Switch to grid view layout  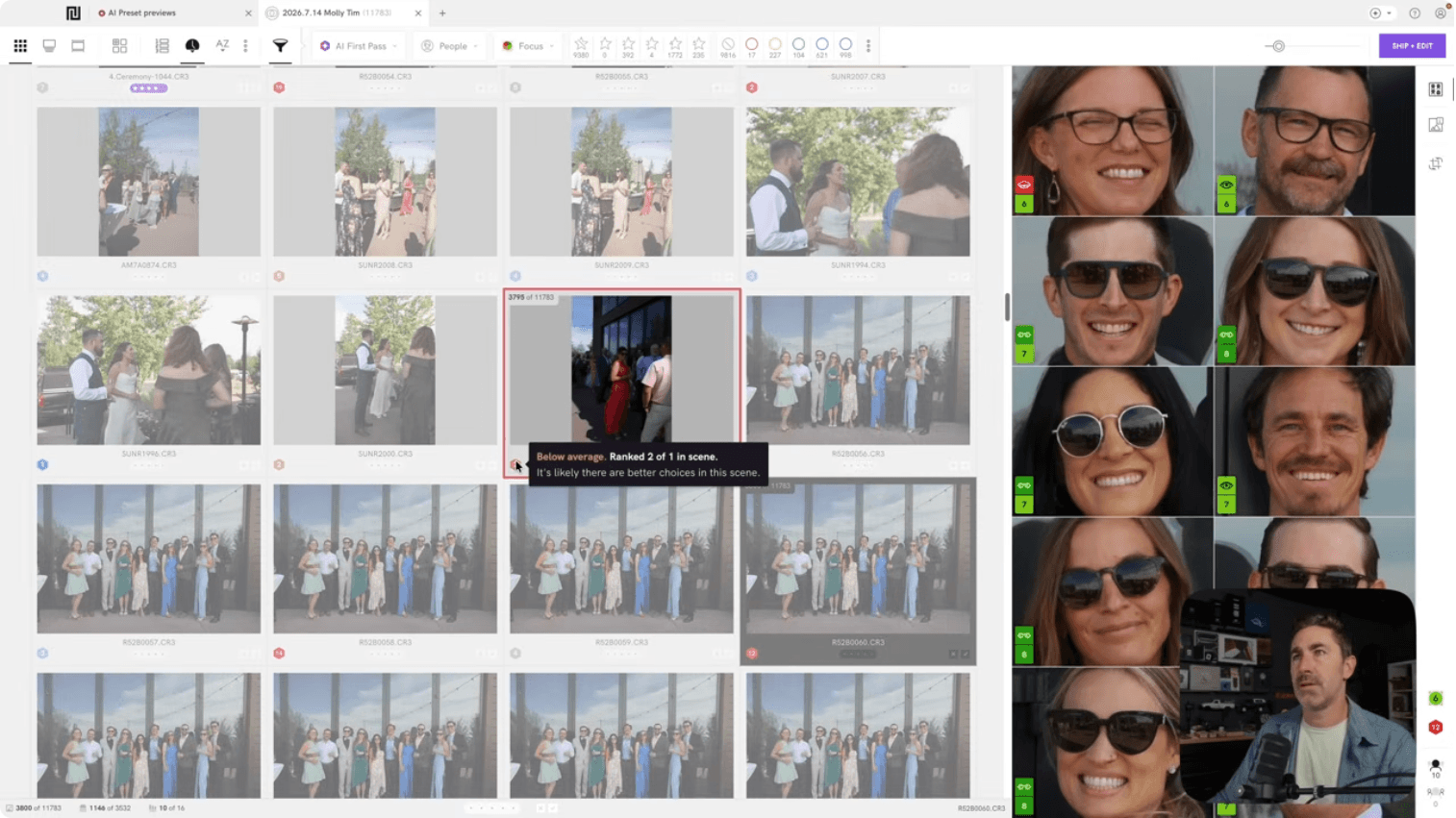tap(20, 45)
